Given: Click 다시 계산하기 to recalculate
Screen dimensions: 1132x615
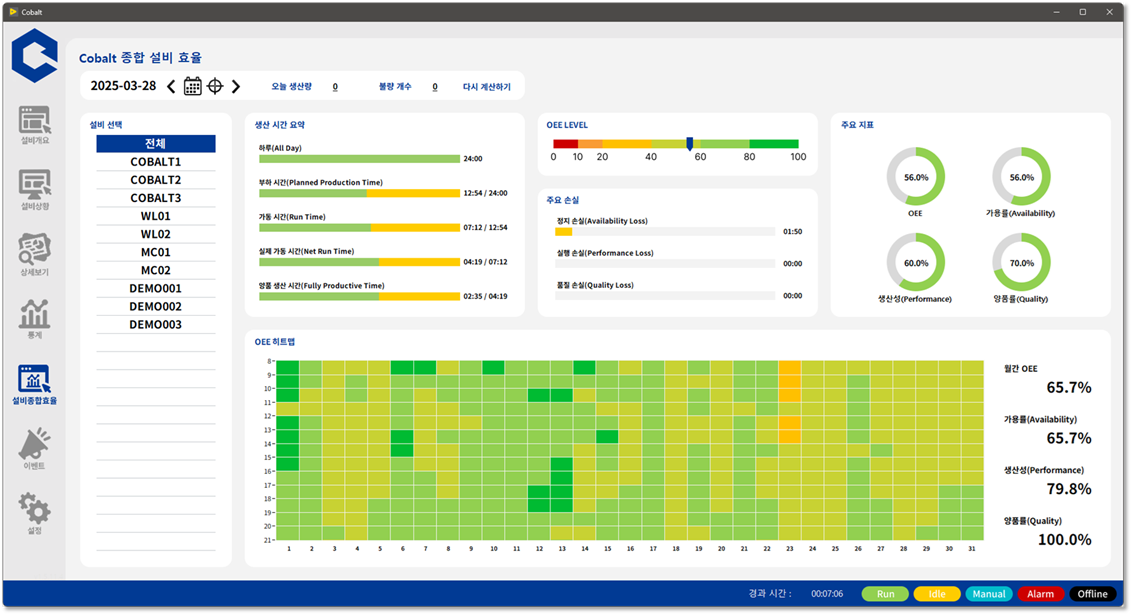Looking at the screenshot, I should [x=486, y=87].
